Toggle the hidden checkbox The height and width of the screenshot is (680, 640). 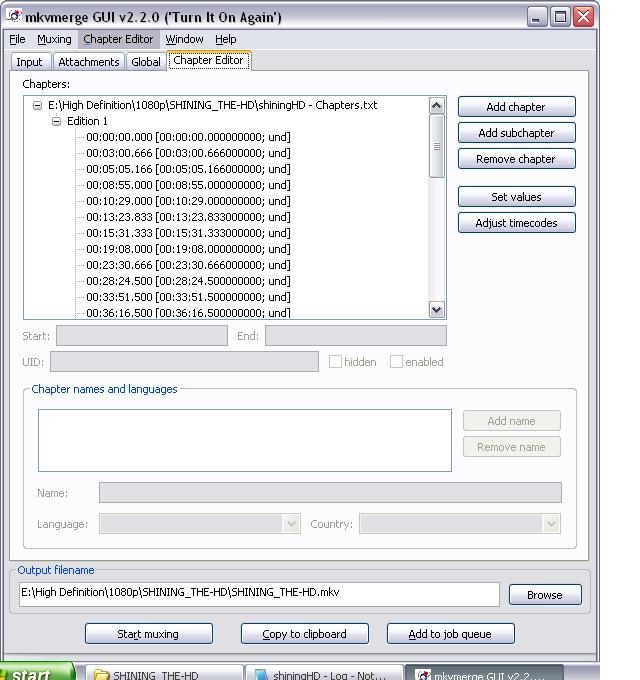coord(335,362)
